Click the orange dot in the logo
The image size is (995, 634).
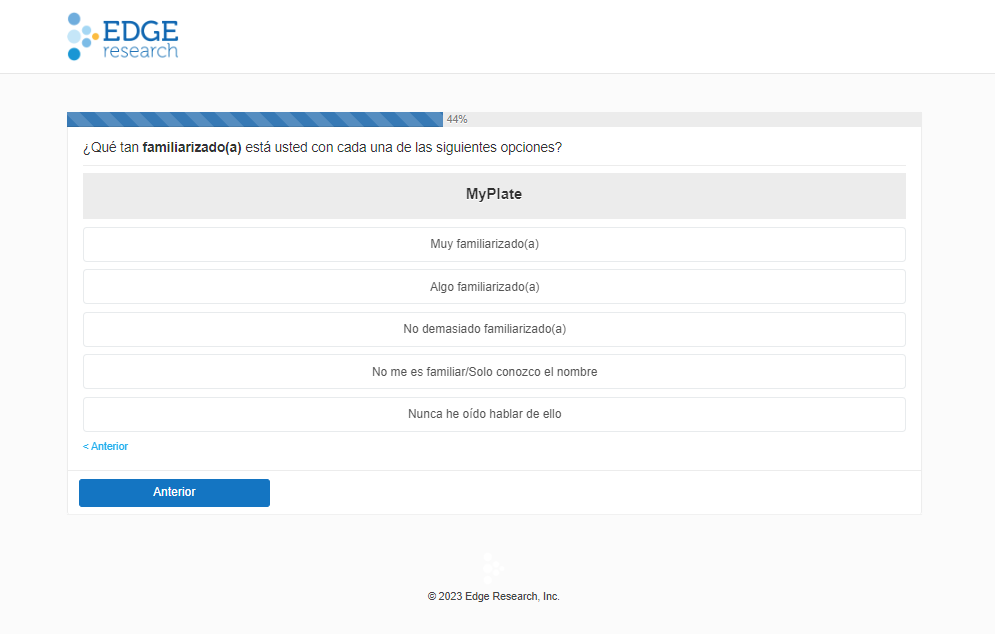point(95,36)
